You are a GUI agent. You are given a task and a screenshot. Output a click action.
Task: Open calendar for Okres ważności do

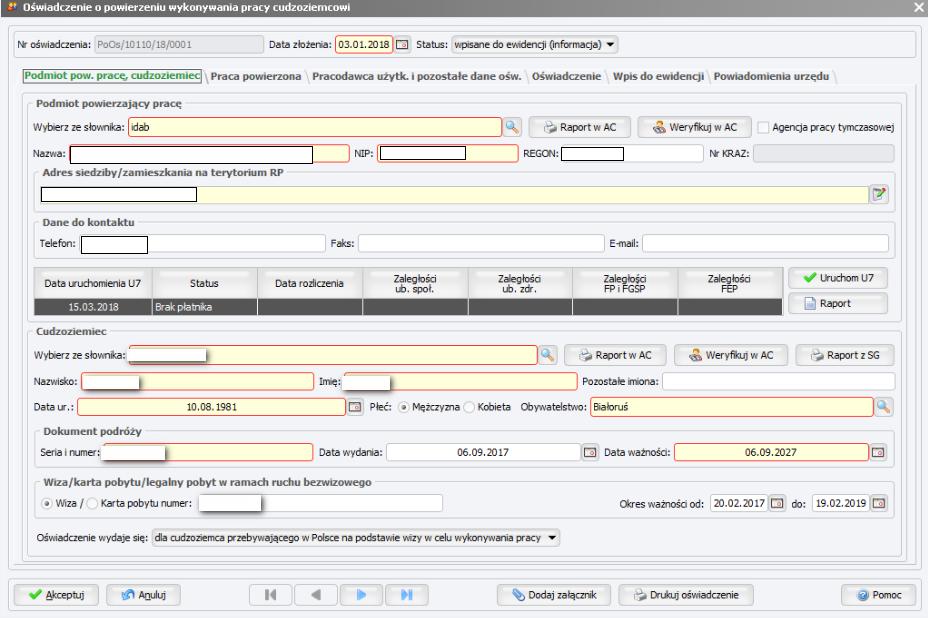pyautogui.click(x=879, y=503)
